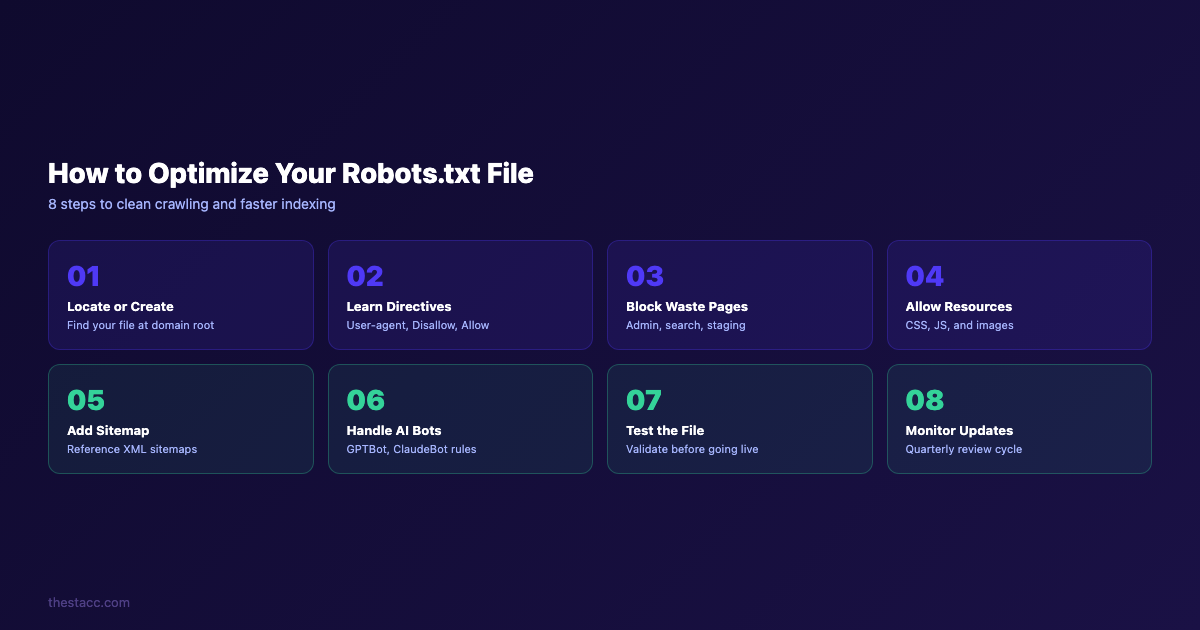Click the "Add Sitemap" card title
1200x630 pixels.
[x=106, y=430]
